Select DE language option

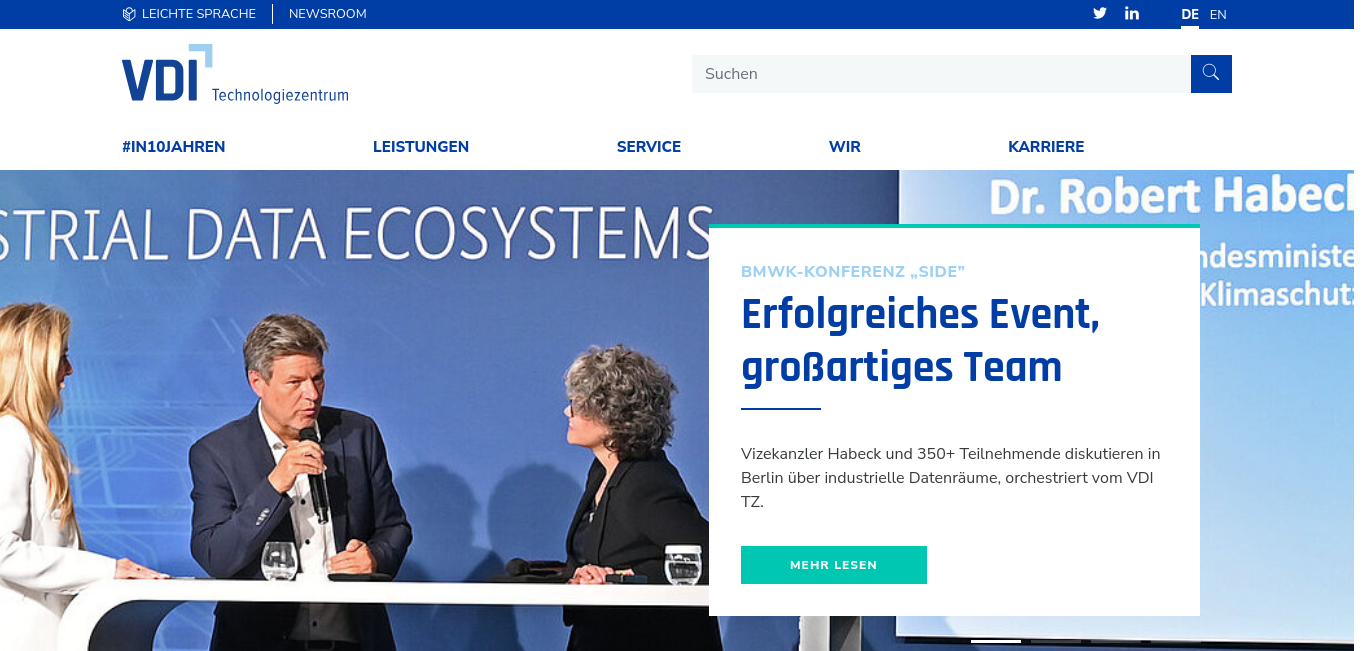[x=1190, y=14]
